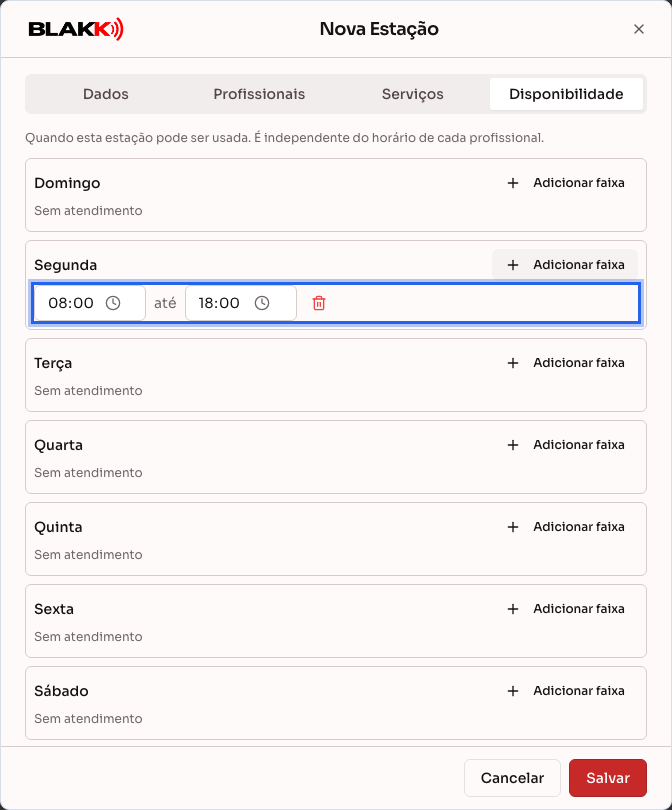The width and height of the screenshot is (672, 810).
Task: Click 'Sem atendimento' under Sábado
Action: (x=88, y=719)
